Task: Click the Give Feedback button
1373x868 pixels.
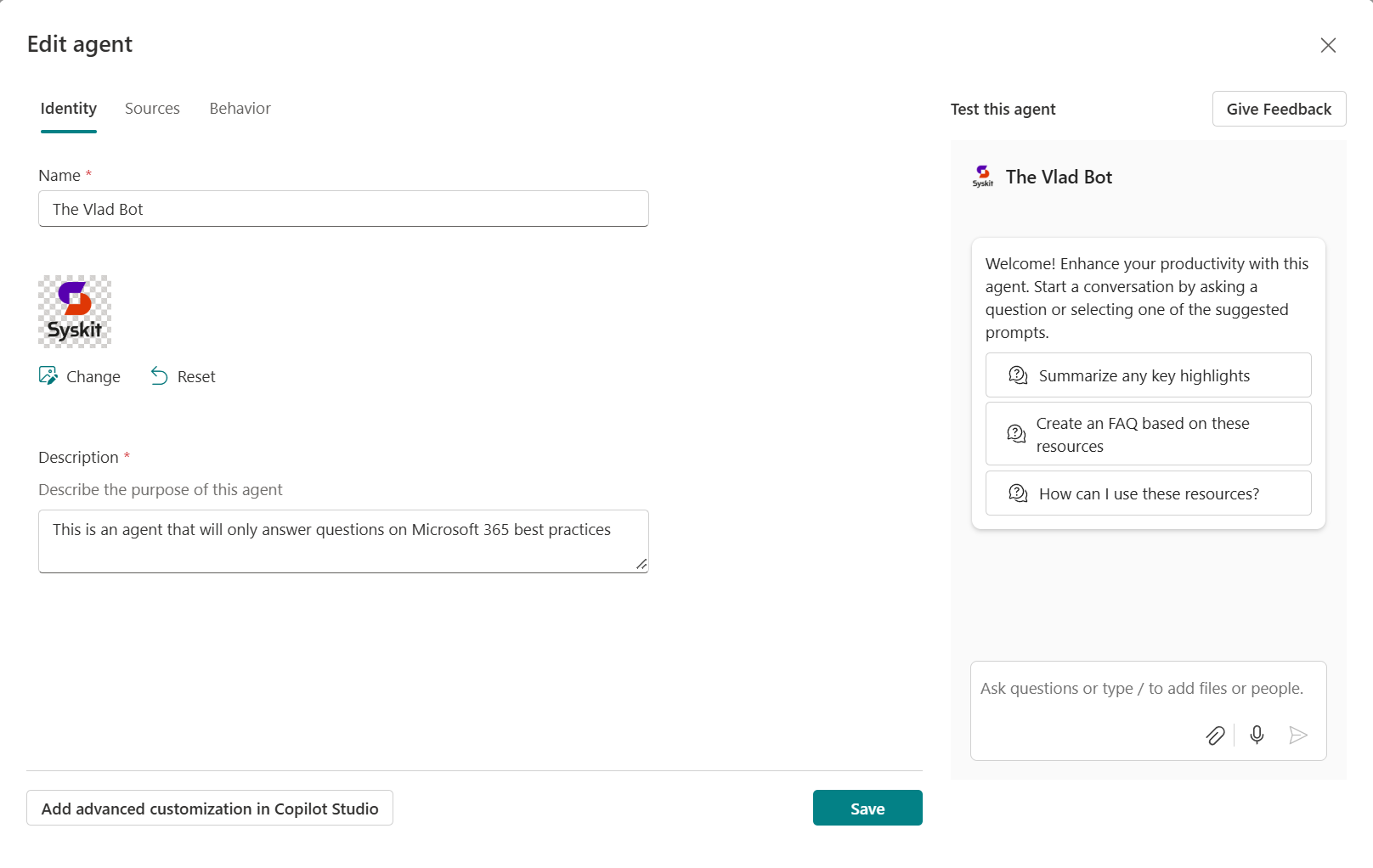Action: click(x=1278, y=109)
